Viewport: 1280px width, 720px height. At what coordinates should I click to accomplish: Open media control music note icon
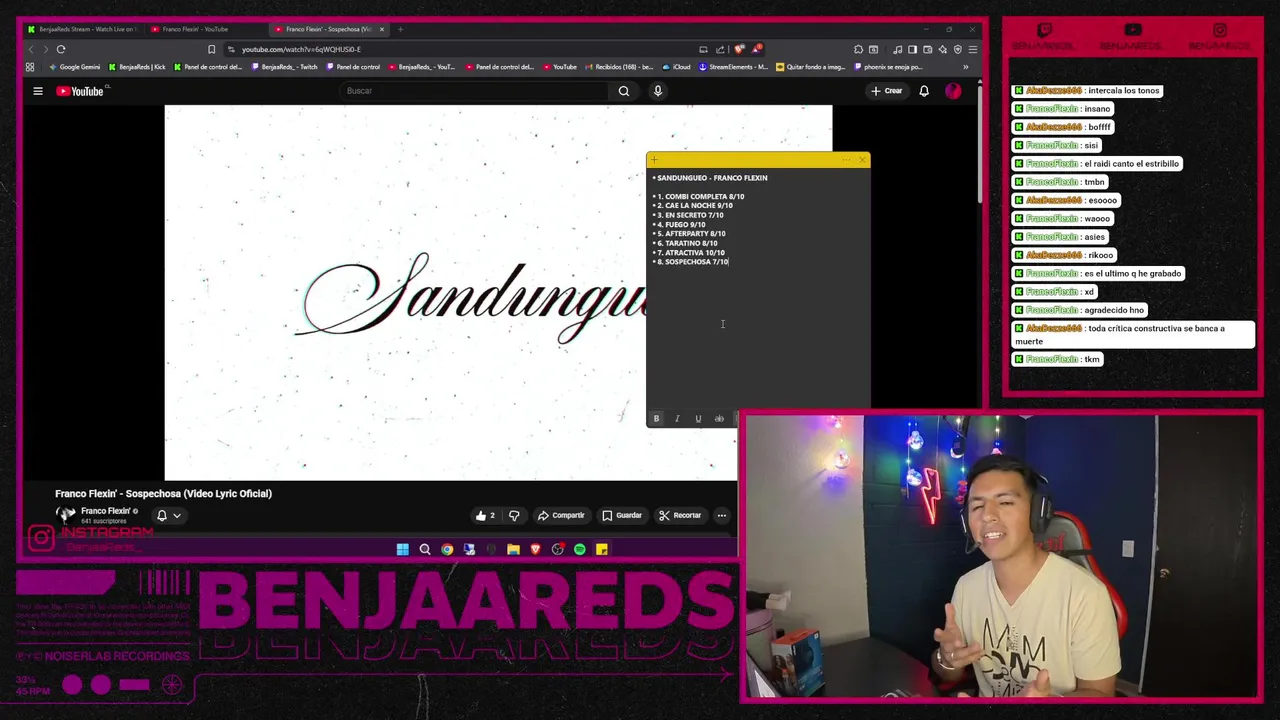897,49
